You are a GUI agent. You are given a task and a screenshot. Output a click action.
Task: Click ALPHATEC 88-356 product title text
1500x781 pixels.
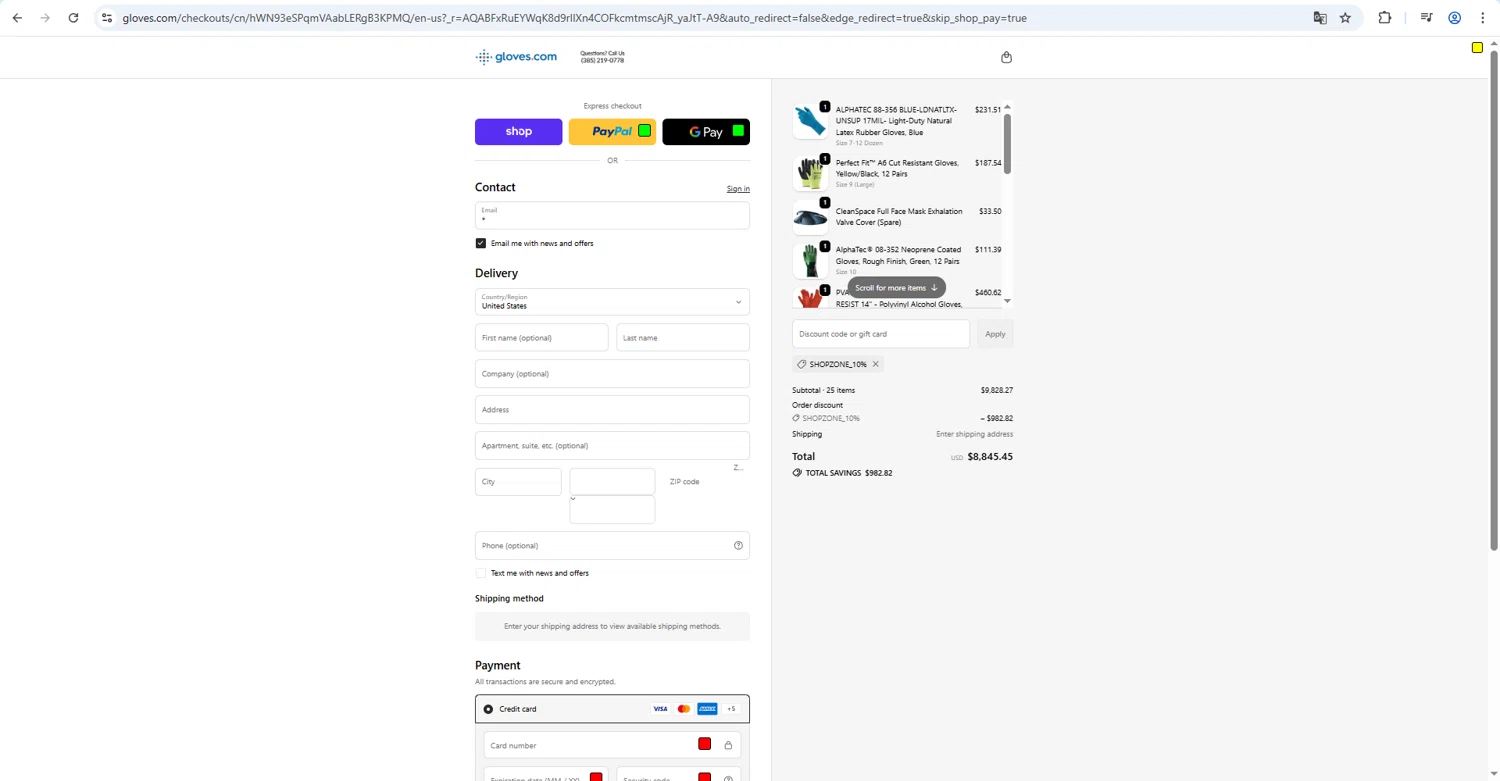click(896, 121)
